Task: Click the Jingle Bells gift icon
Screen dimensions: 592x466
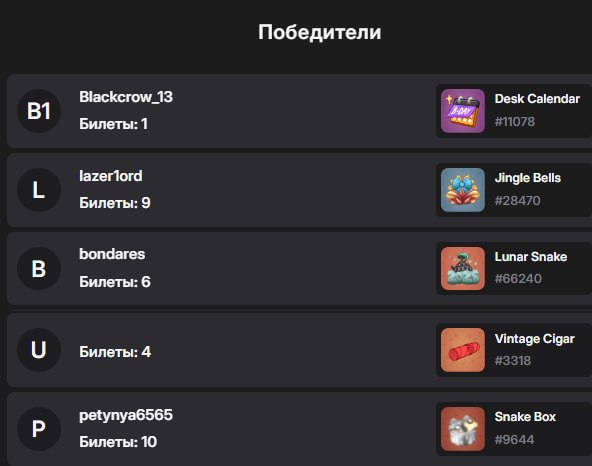Action: click(462, 190)
